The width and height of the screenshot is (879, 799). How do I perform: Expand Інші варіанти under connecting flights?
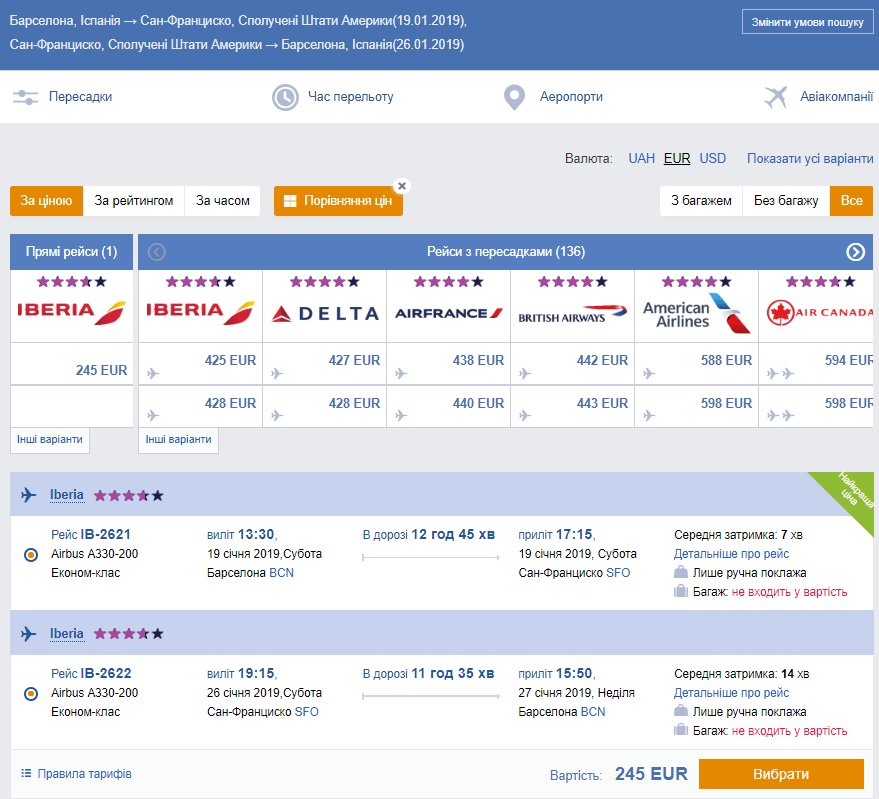point(179,440)
